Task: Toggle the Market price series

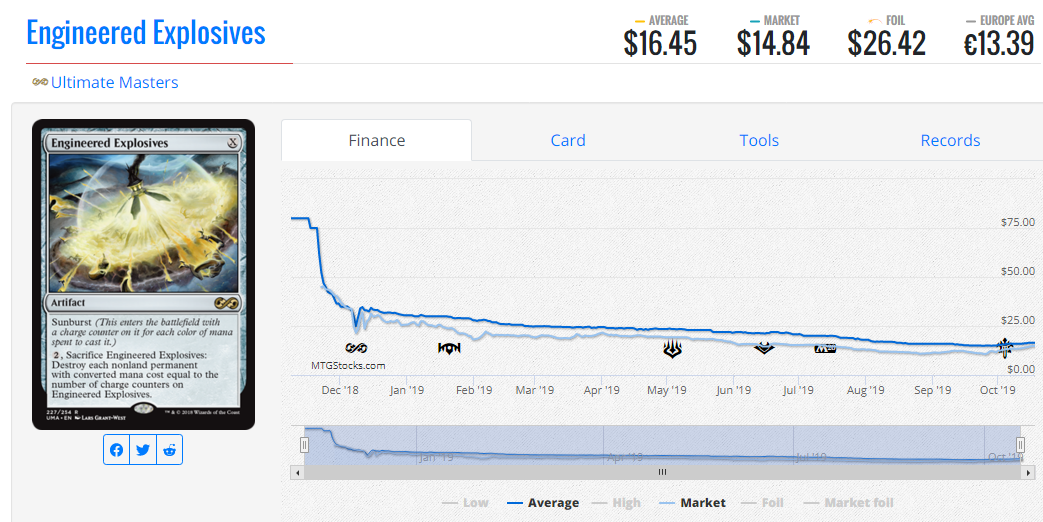Action: coord(692,503)
